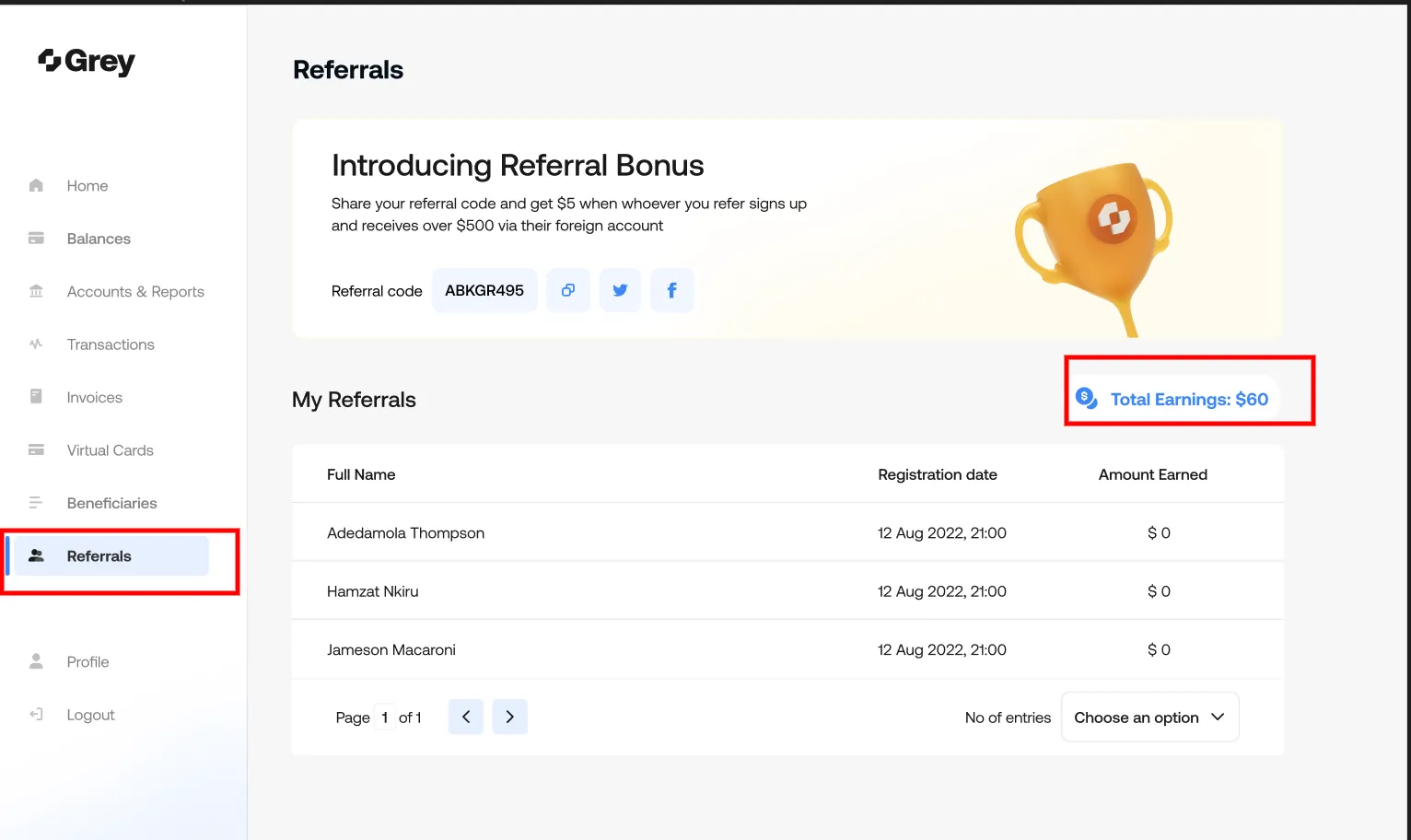Share referral code on Facebook
Image resolution: width=1411 pixels, height=840 pixels.
pyautogui.click(x=672, y=290)
